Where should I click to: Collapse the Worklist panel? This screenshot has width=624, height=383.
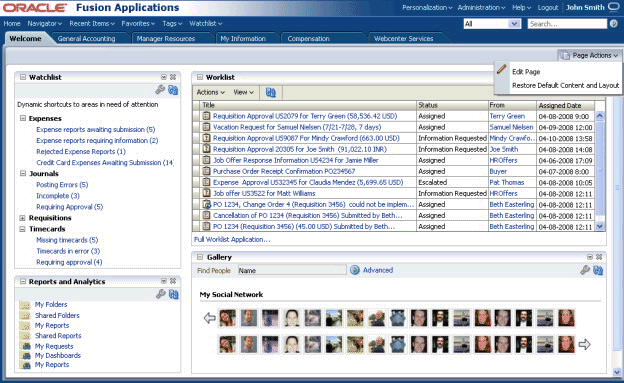tap(200, 77)
